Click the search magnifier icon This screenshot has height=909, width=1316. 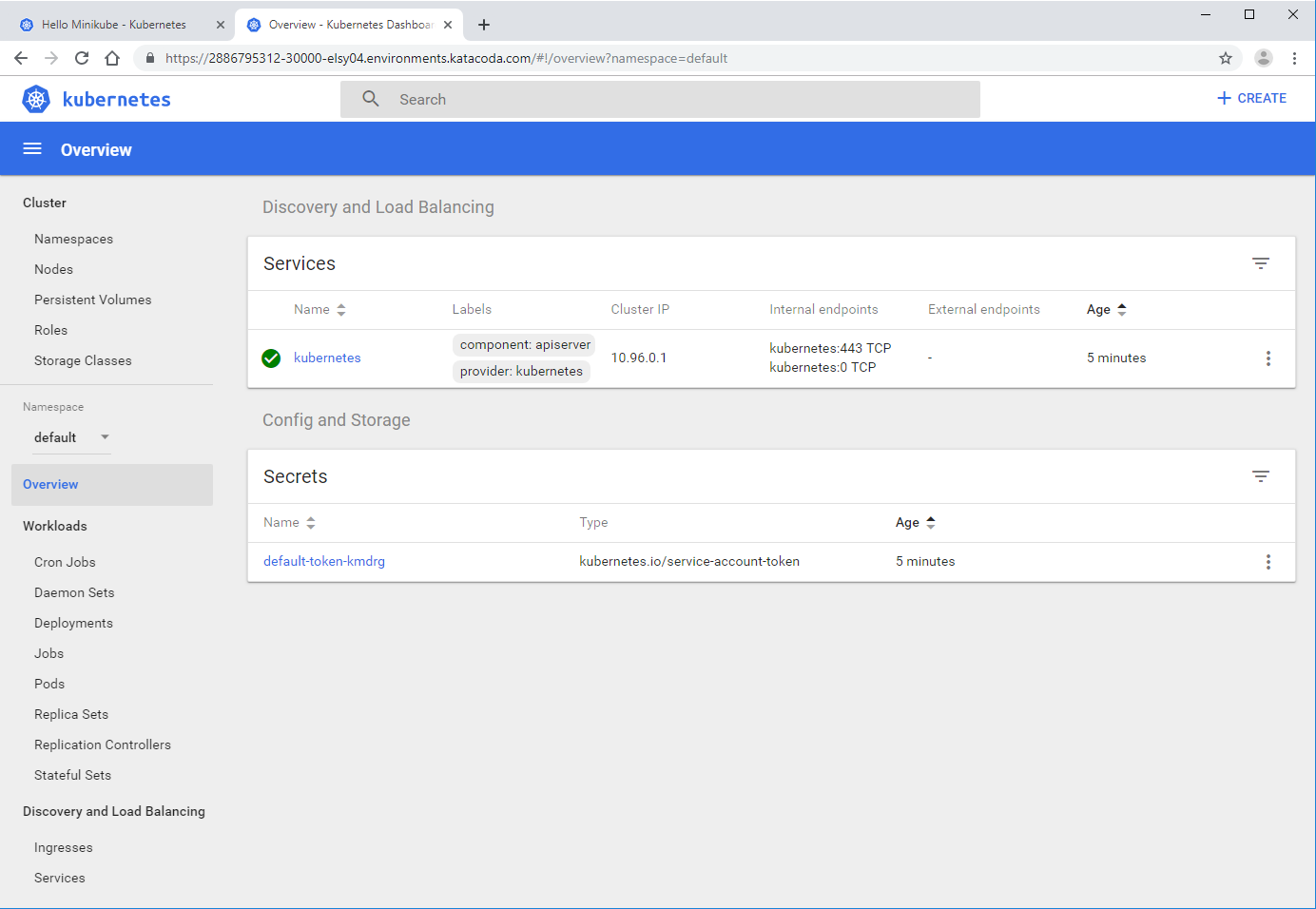point(371,99)
